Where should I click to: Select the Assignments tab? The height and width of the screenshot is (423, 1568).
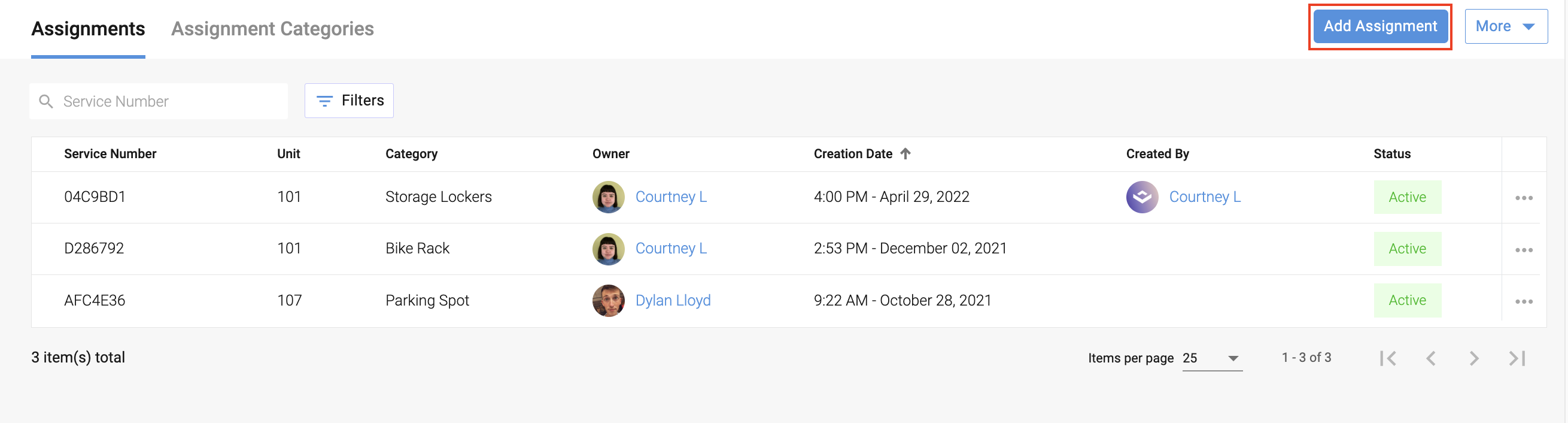(88, 29)
